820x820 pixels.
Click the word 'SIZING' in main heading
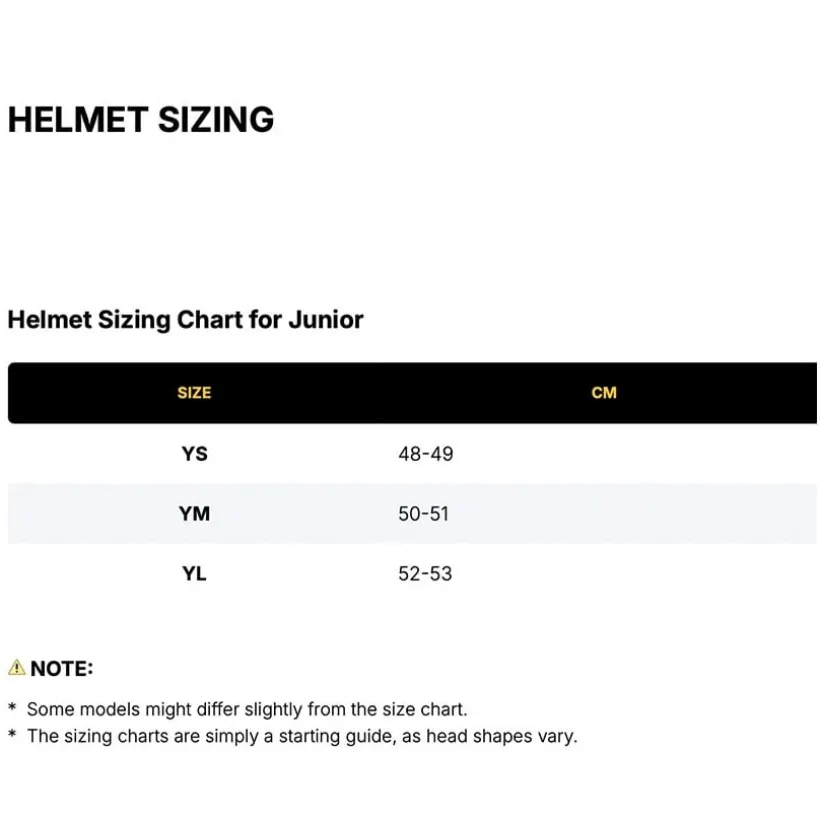(216, 120)
